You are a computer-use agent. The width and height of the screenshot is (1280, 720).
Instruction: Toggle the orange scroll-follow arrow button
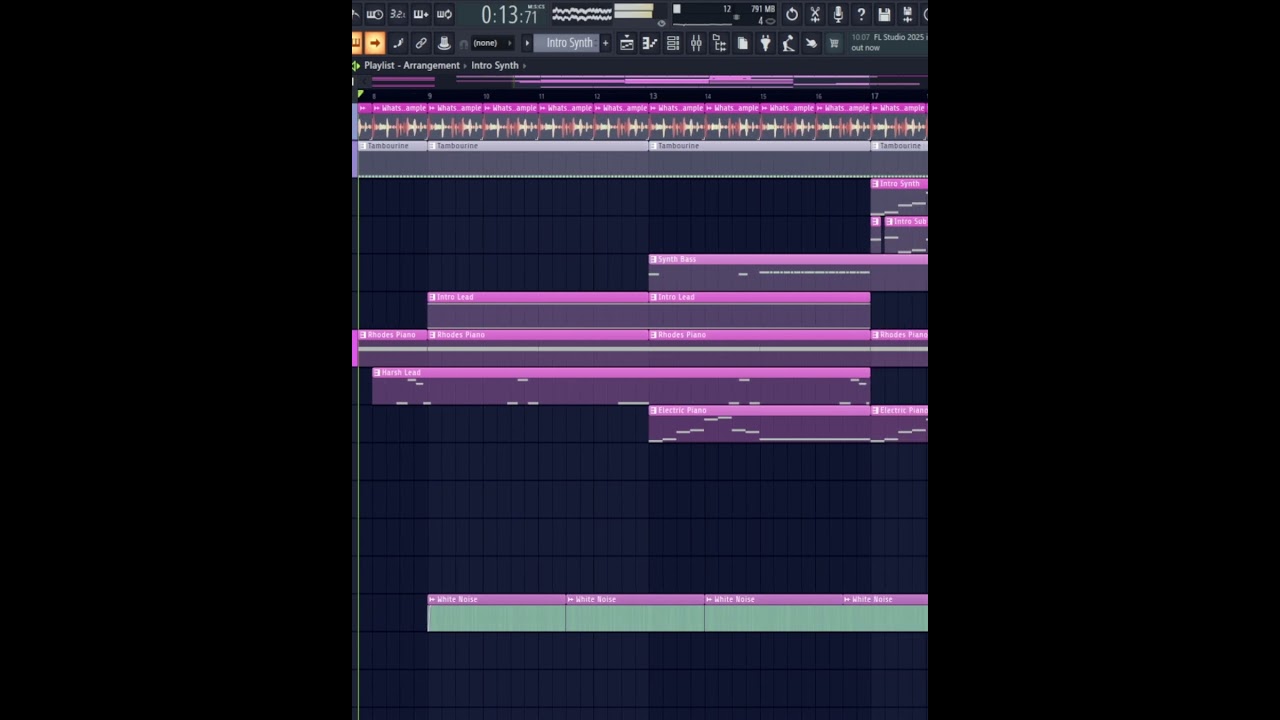tap(375, 43)
